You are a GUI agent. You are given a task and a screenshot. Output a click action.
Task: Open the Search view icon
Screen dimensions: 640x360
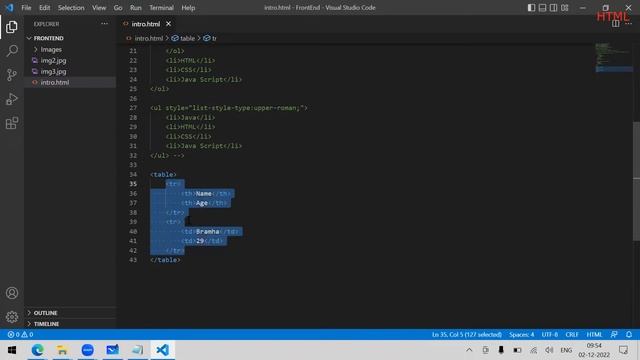coord(12,51)
